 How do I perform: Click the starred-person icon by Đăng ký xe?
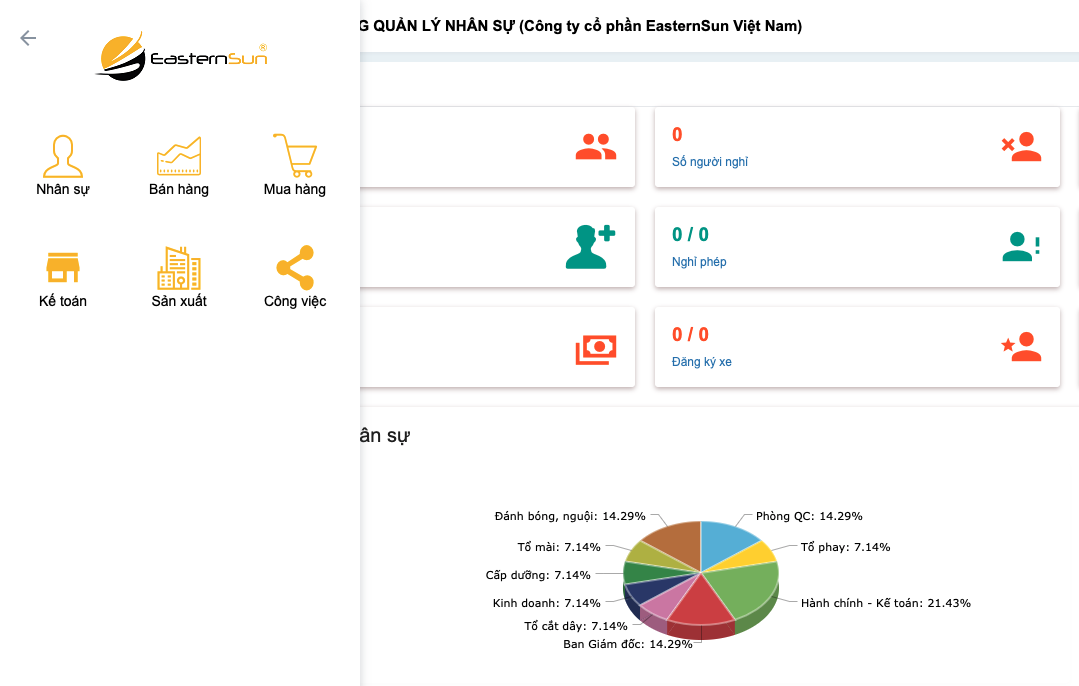(x=1021, y=347)
